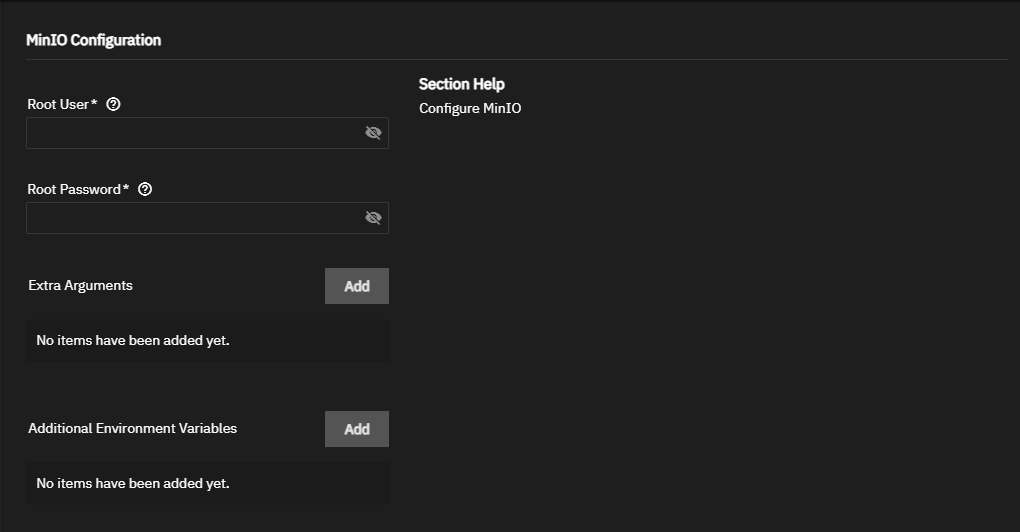Click the MinIO Configuration section heading
Image resolution: width=1020 pixels, height=532 pixels.
(94, 40)
